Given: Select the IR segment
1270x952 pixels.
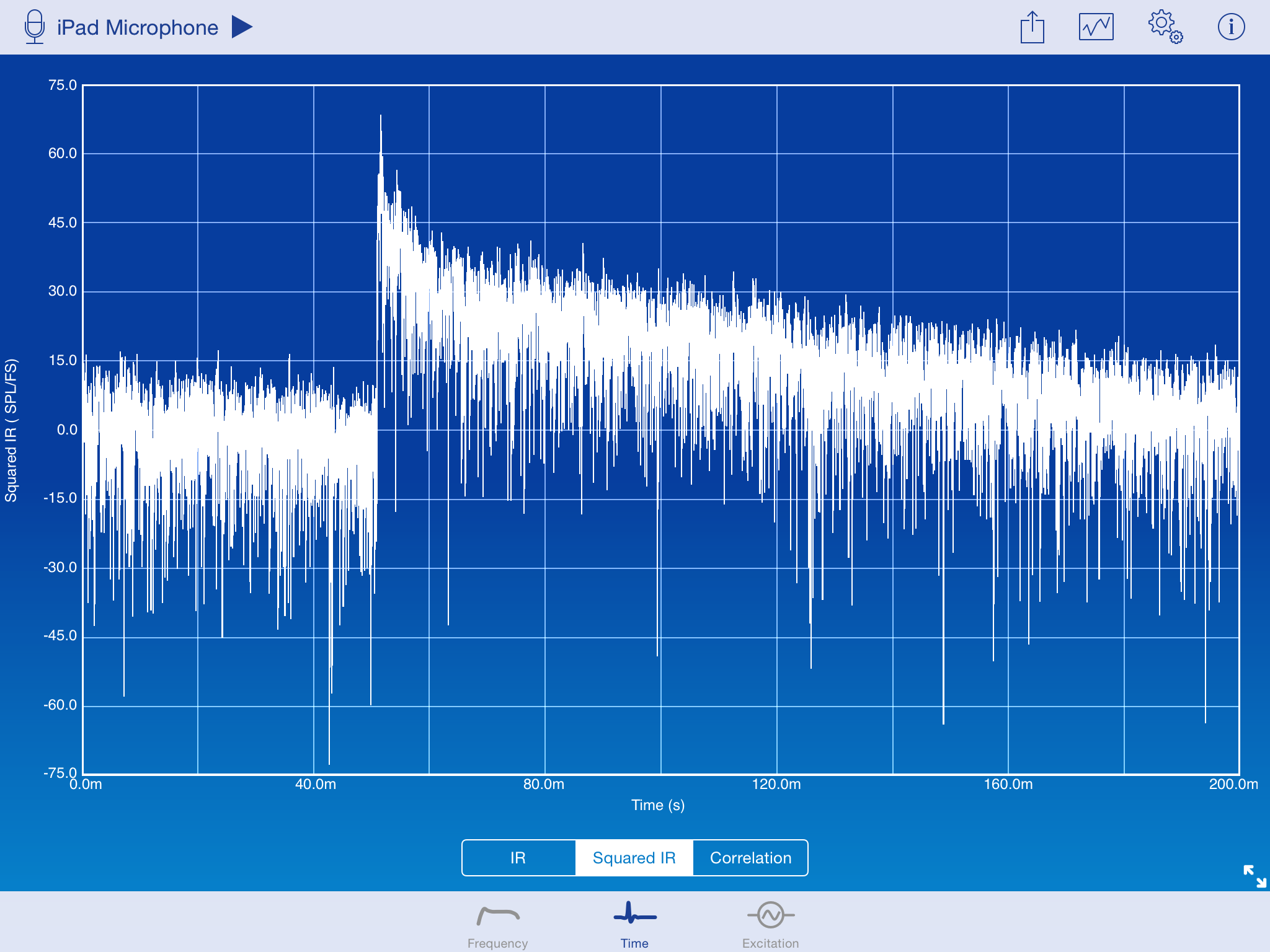Looking at the screenshot, I should click(x=518, y=858).
